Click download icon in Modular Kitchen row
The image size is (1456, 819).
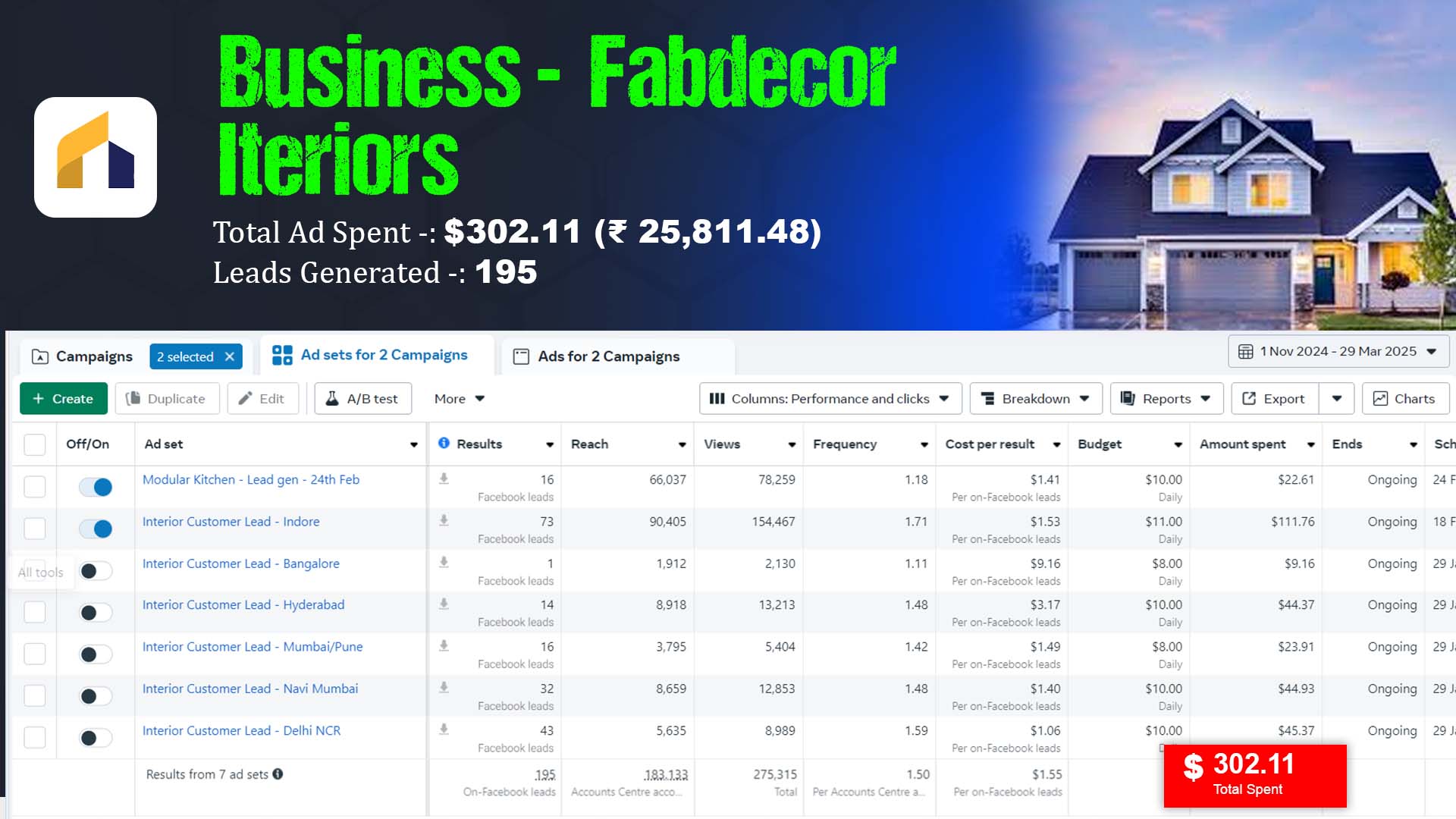point(444,479)
